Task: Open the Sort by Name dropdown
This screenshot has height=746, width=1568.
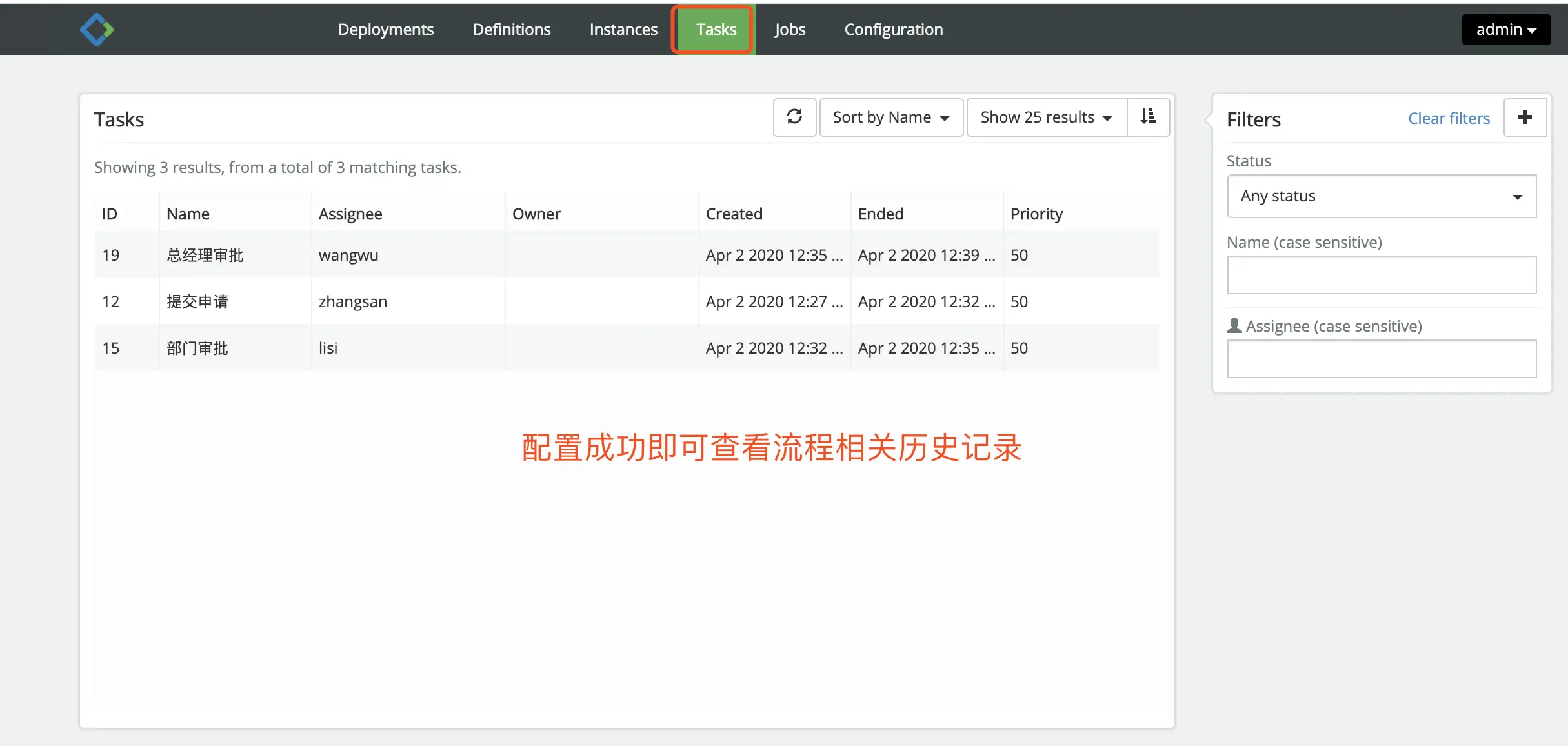Action: click(x=890, y=117)
